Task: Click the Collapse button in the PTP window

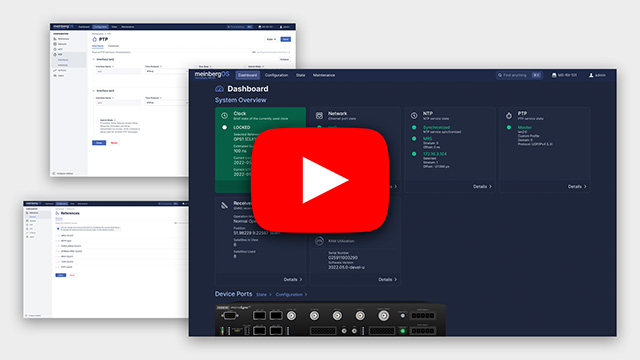Action: tap(284, 60)
